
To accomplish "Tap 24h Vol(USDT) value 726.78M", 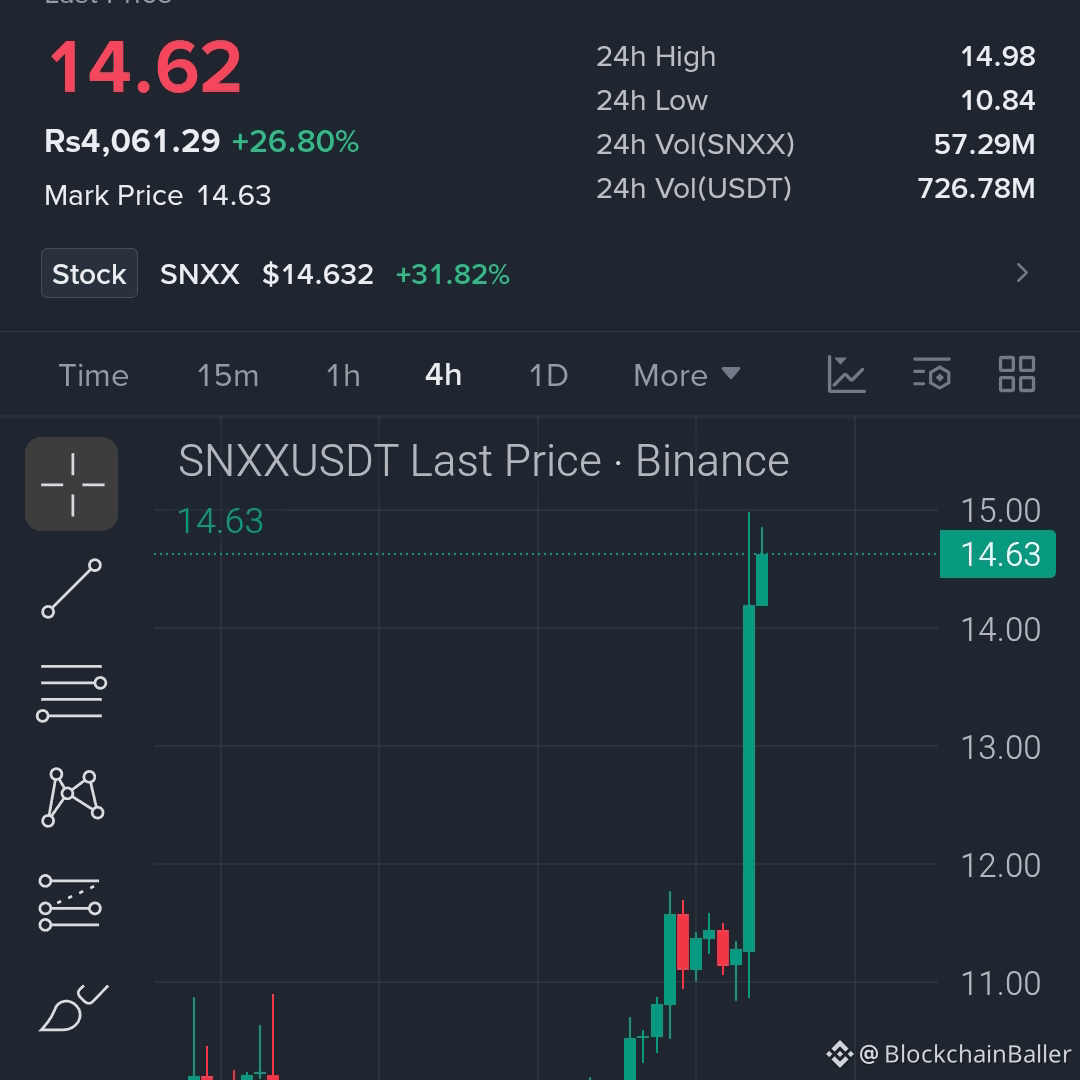I will click(977, 188).
